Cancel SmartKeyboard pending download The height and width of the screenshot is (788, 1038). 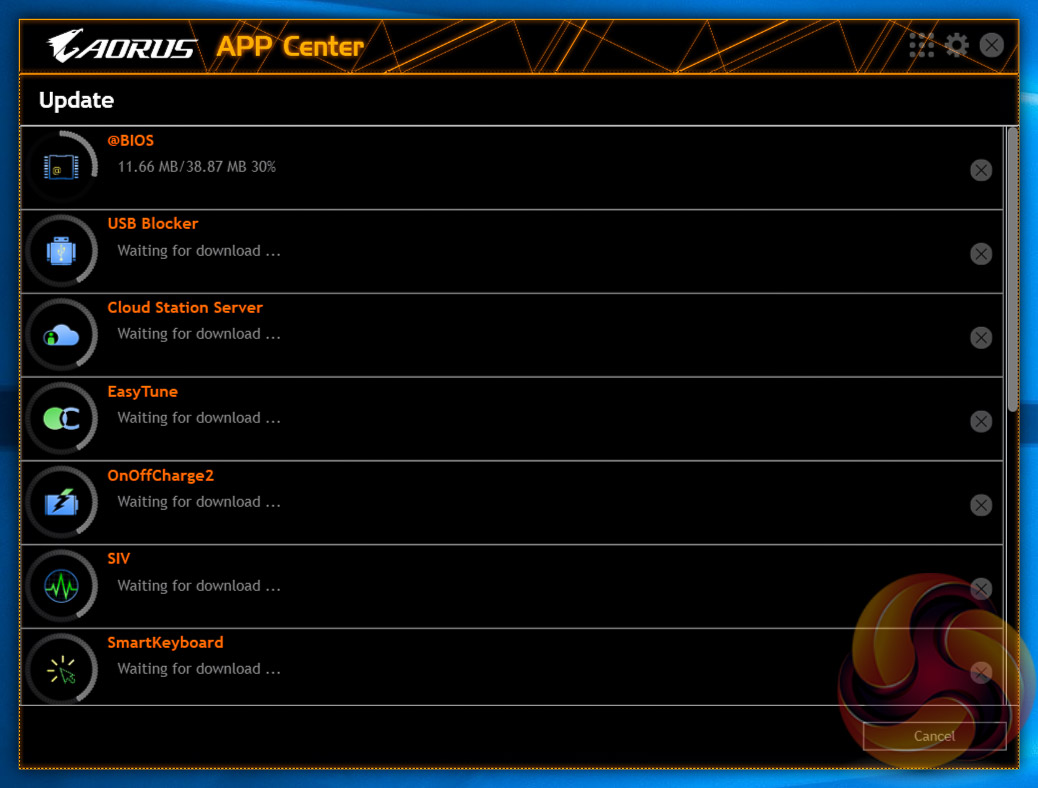point(980,673)
